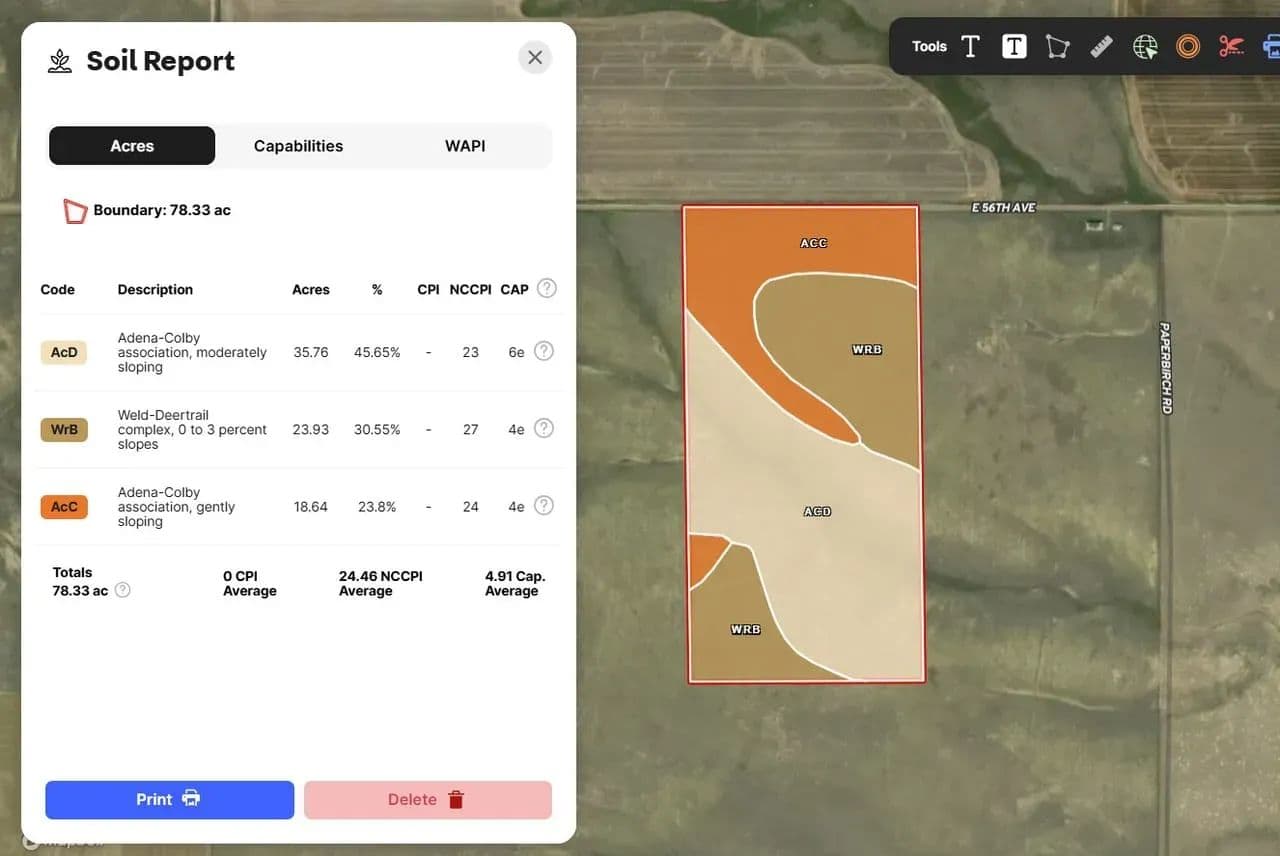Select the orange concentric rings tool
1280x856 pixels.
1188,46
